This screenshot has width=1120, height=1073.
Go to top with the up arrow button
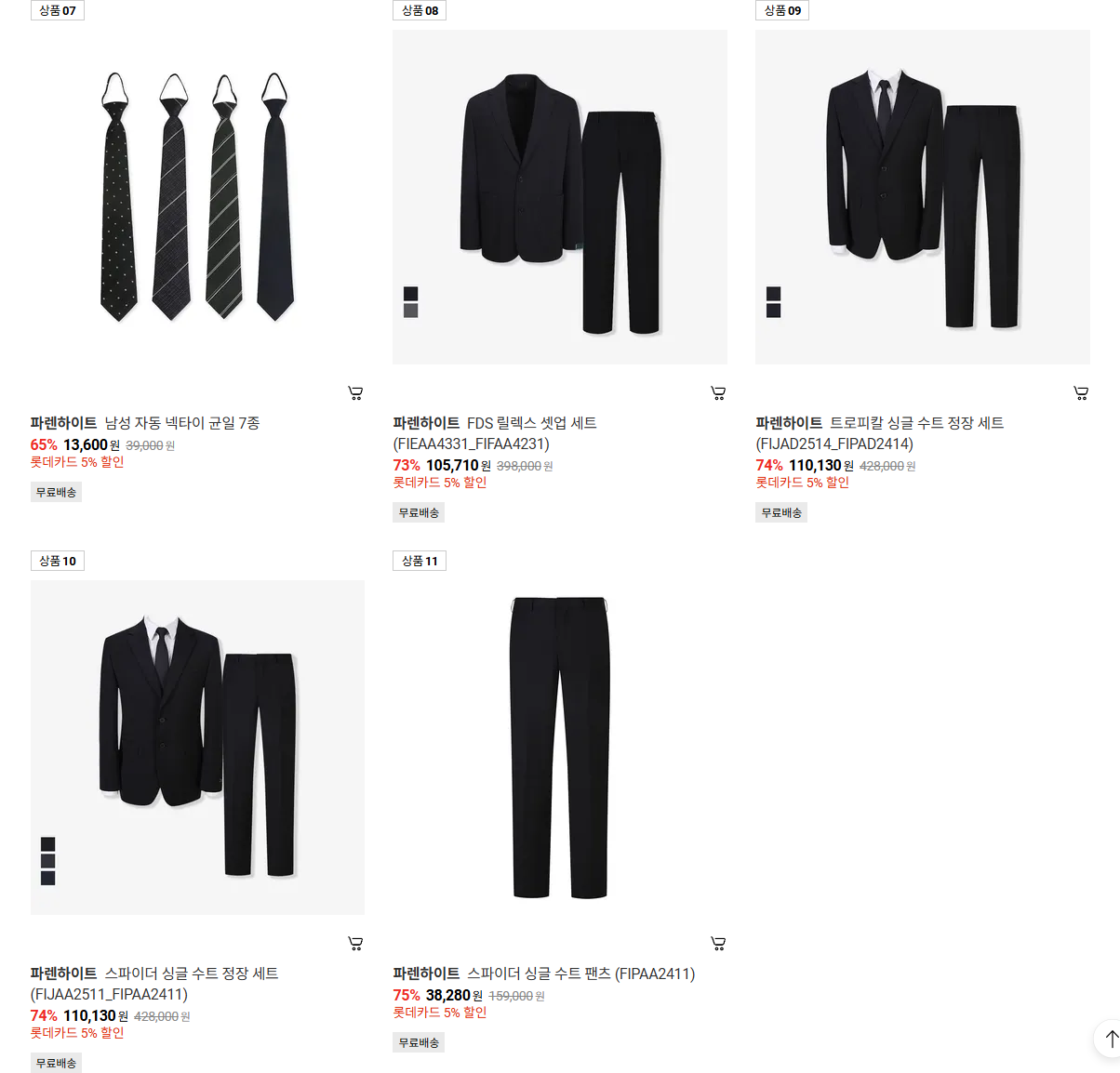1110,1039
